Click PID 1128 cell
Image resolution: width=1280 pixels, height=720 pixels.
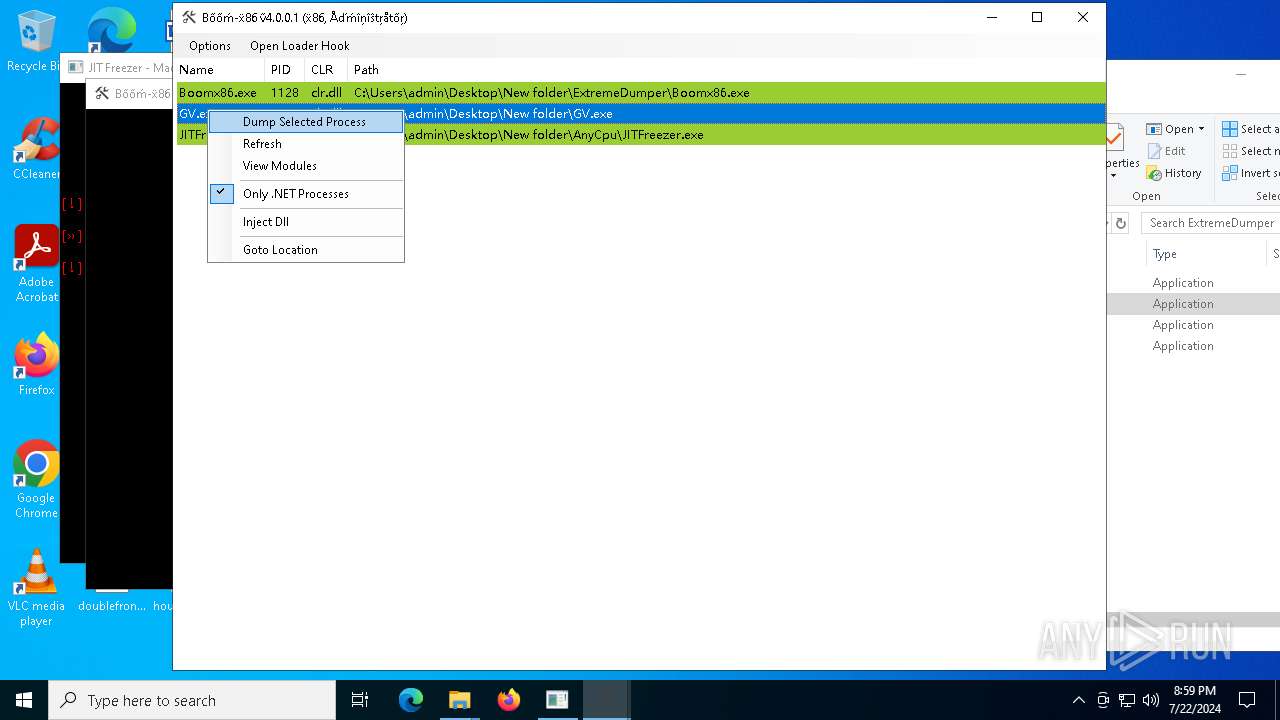coord(285,93)
